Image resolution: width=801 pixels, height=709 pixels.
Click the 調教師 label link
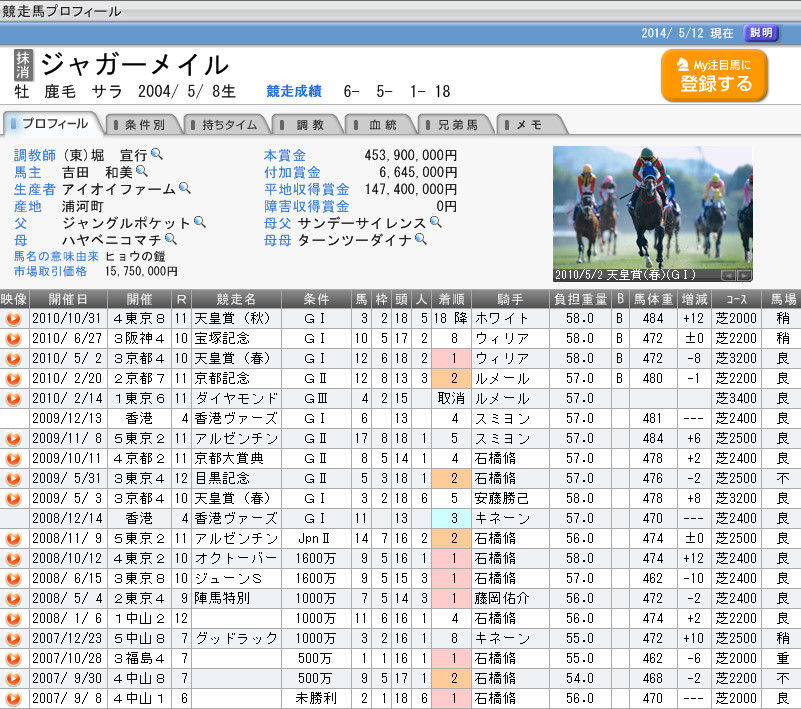[35, 155]
